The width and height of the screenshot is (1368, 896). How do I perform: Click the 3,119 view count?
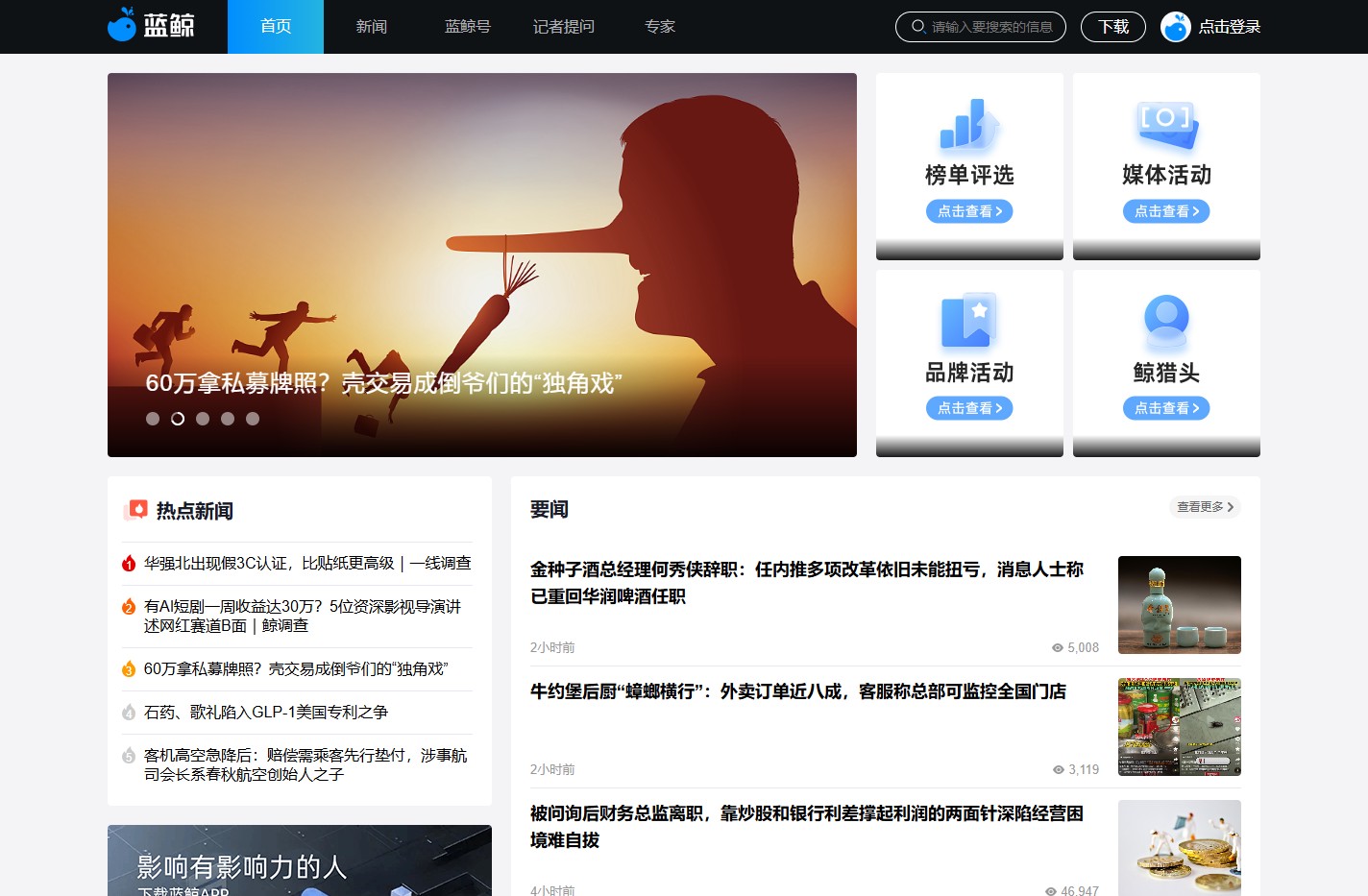(x=1084, y=770)
